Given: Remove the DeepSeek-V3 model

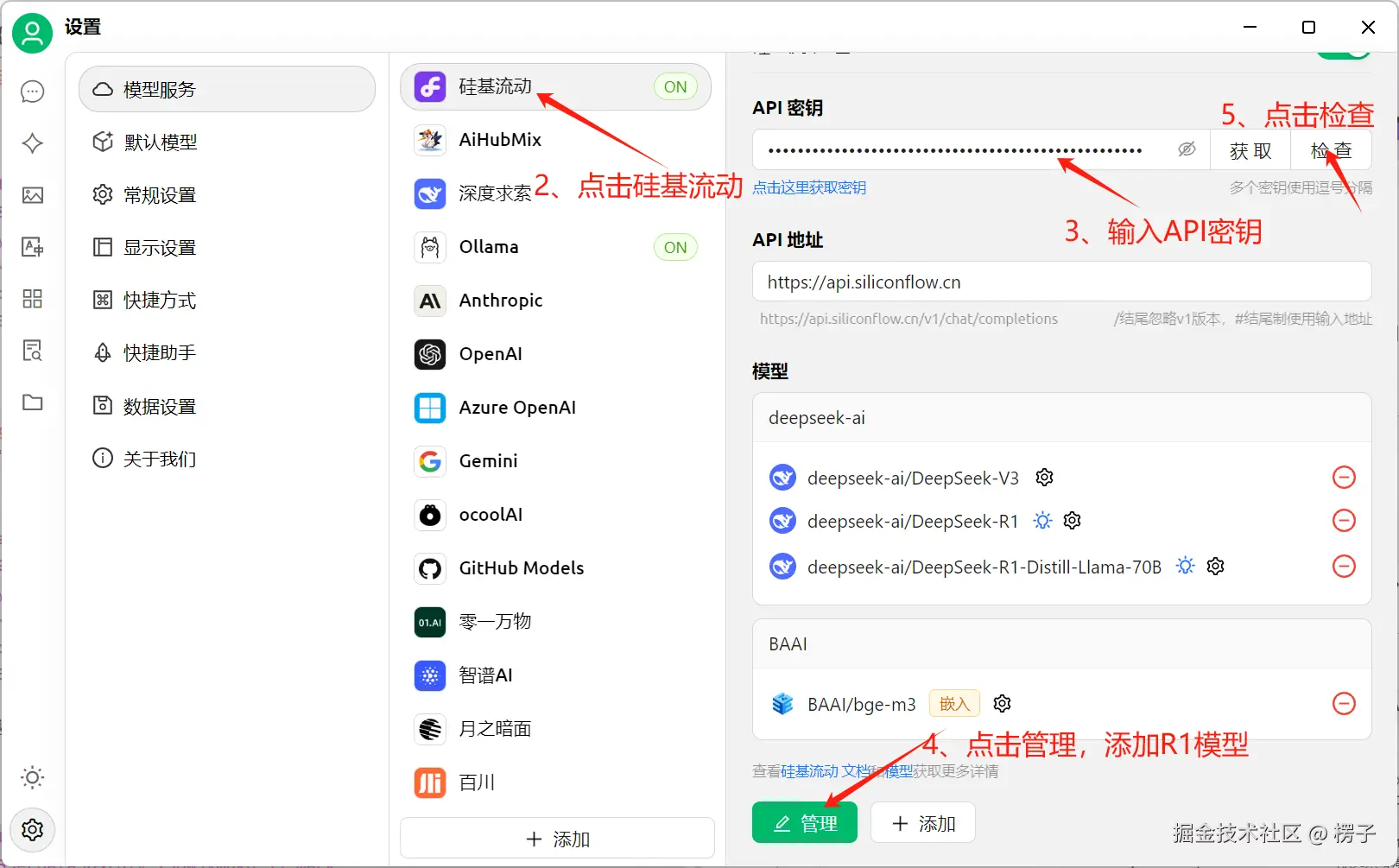Looking at the screenshot, I should point(1344,478).
